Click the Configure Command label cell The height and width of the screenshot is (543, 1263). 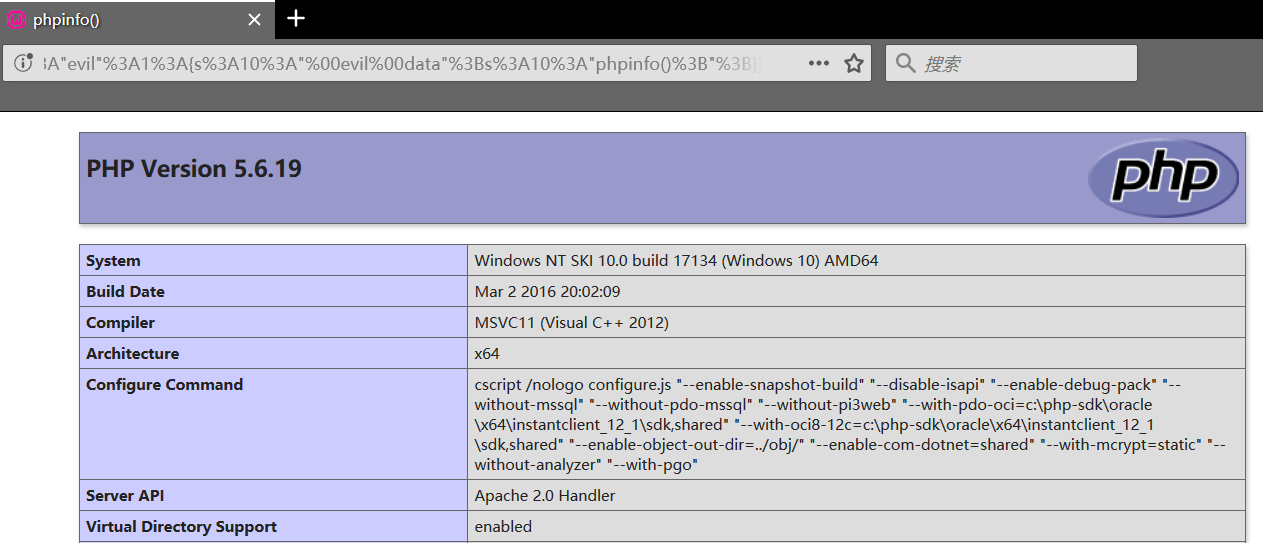(164, 385)
